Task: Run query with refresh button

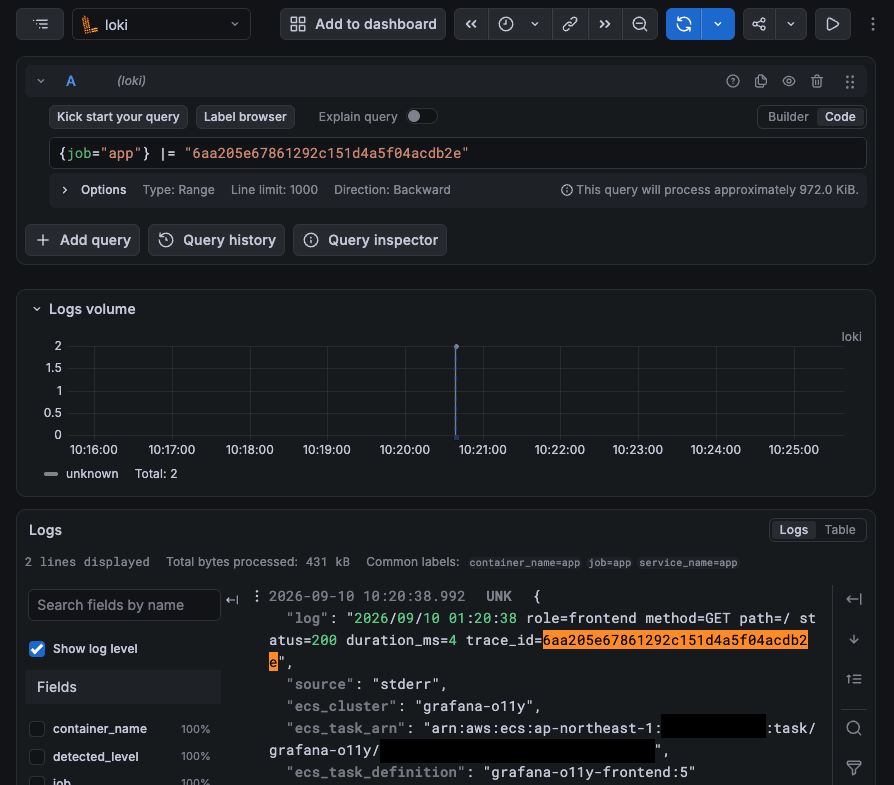Action: pos(684,24)
